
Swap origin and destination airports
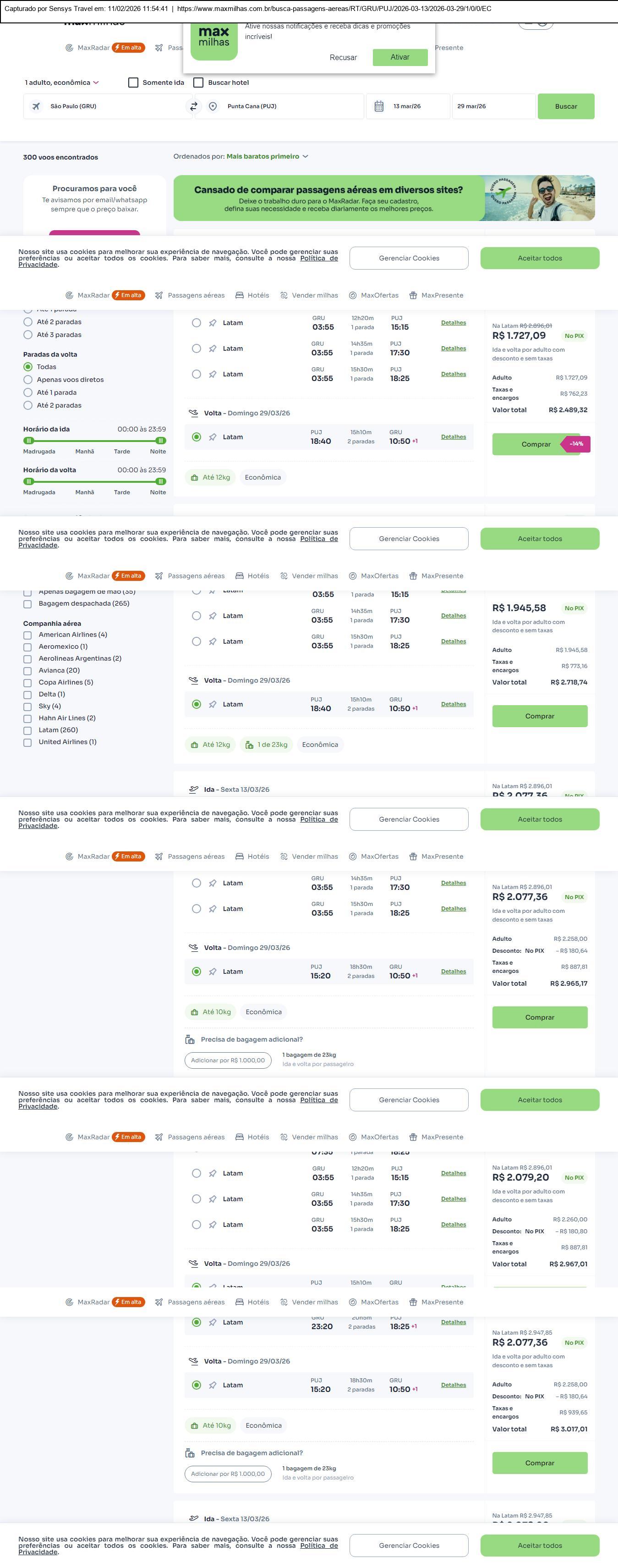point(193,106)
